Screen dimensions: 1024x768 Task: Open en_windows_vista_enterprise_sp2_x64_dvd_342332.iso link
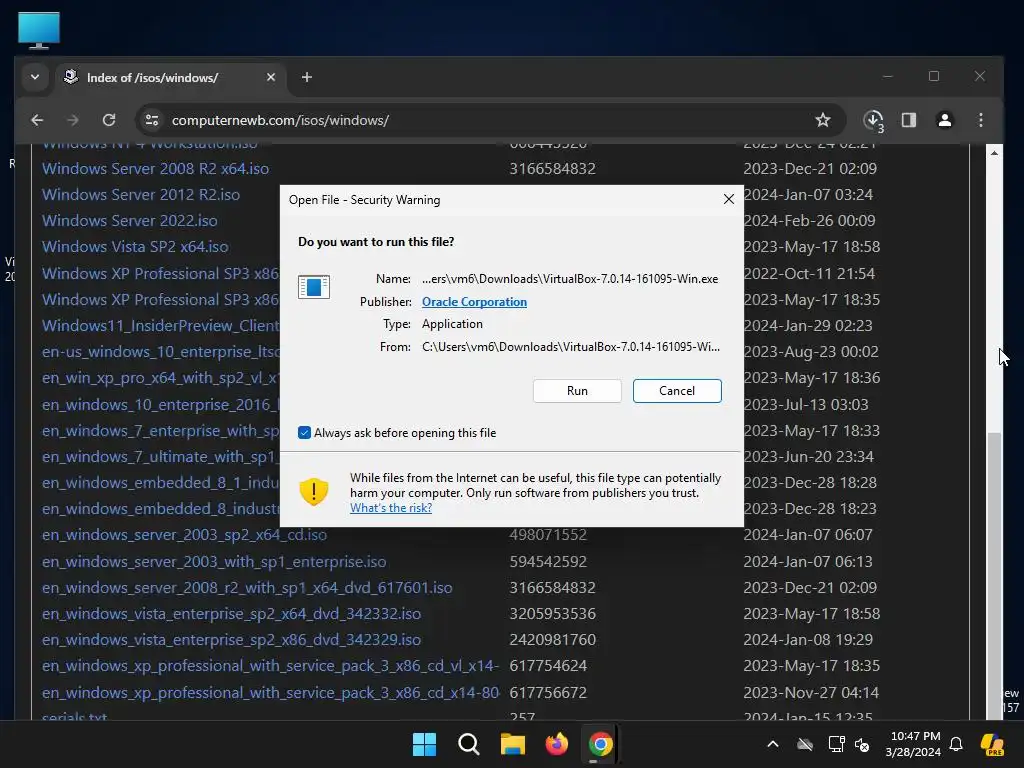[x=231, y=614]
